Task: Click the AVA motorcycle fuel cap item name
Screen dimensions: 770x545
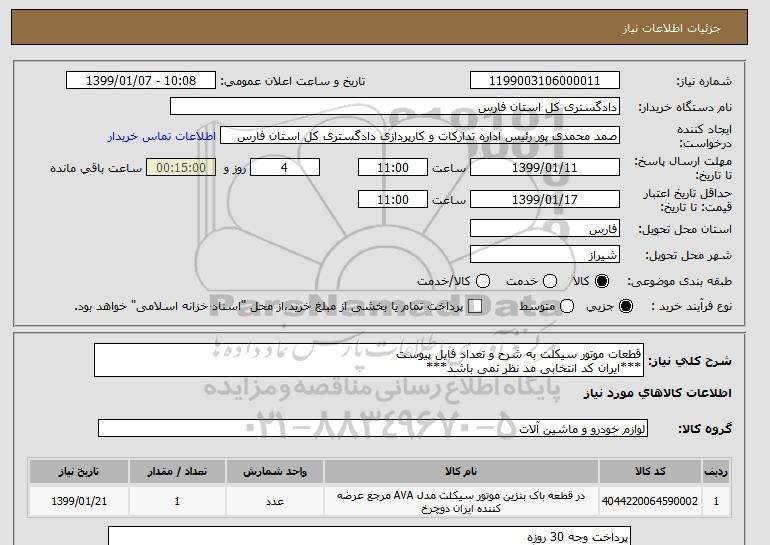Action: pos(461,502)
